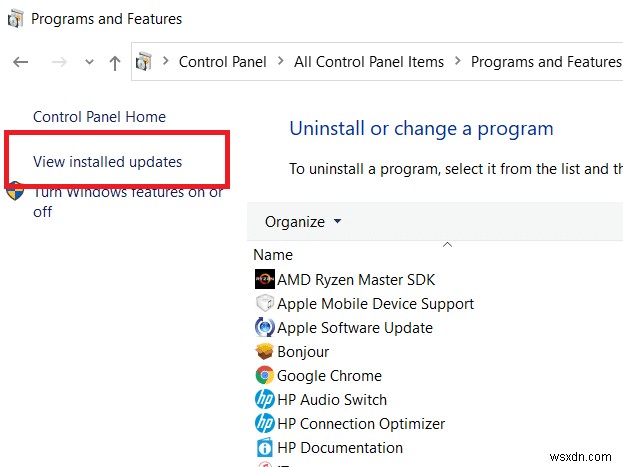Open the Recent locations dropdown arrow

[89, 62]
